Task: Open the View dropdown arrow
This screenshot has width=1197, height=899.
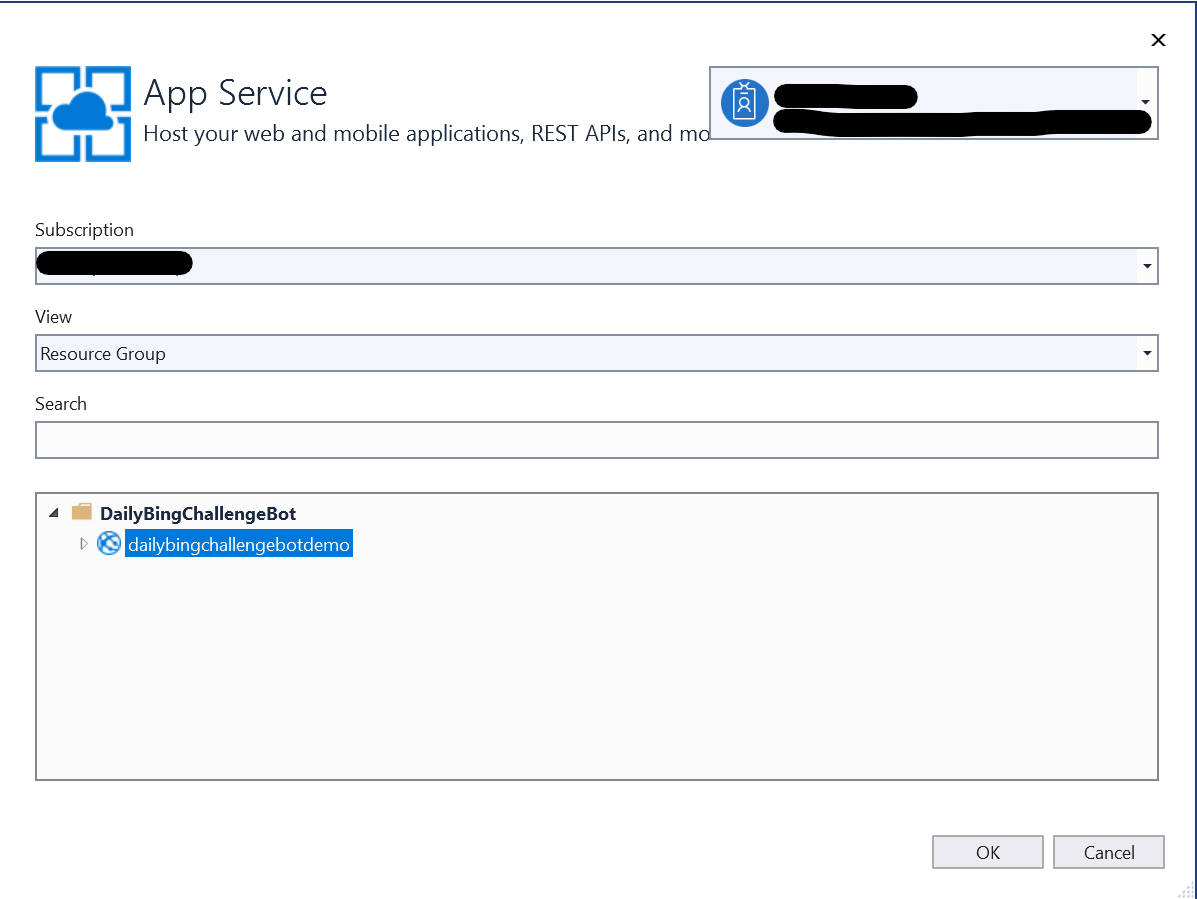Action: click(1146, 353)
